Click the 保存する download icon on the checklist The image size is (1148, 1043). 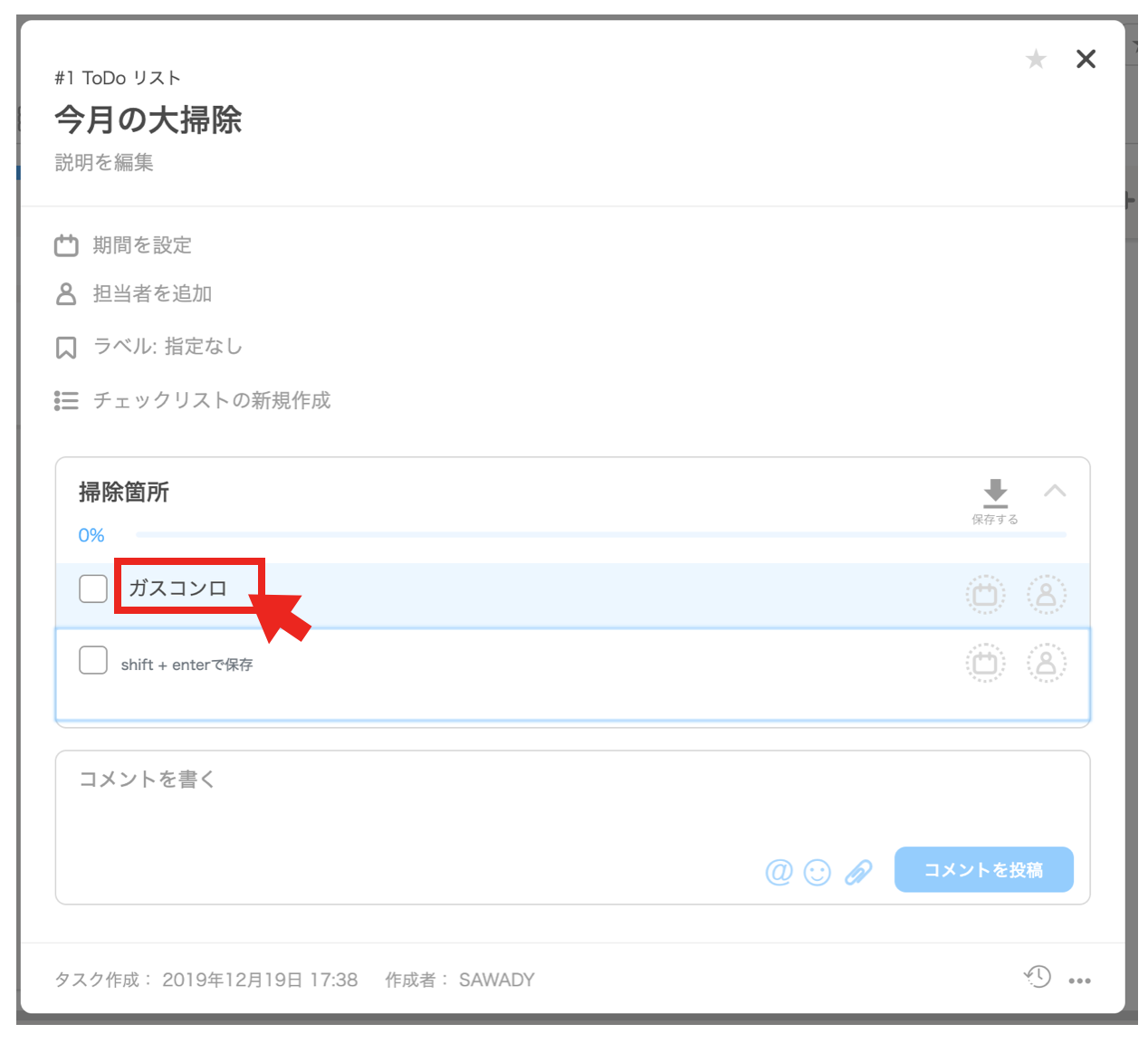point(995,492)
